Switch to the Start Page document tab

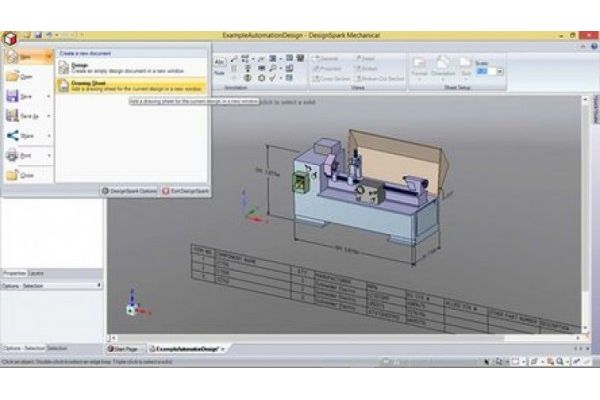125,349
